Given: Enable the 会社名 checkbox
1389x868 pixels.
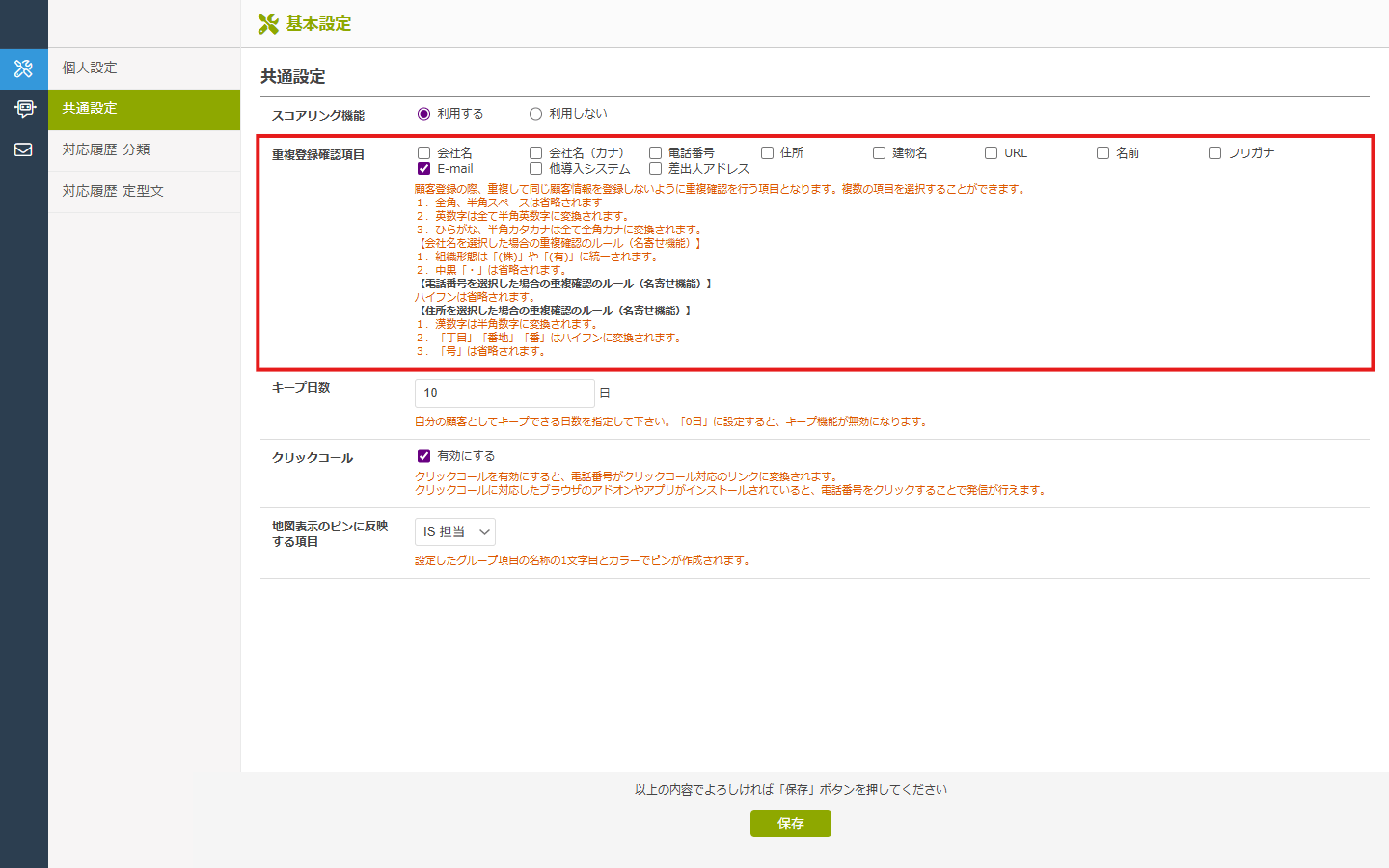Looking at the screenshot, I should [x=423, y=153].
